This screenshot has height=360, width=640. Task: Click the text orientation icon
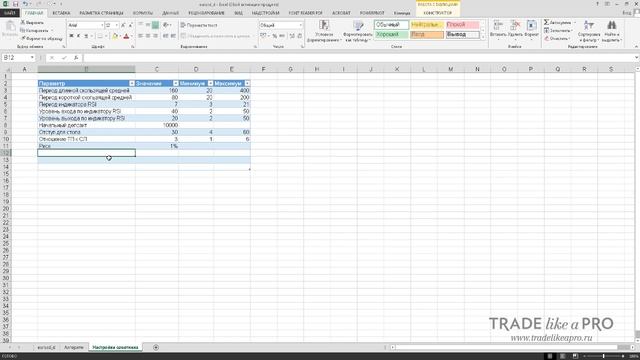[166, 25]
